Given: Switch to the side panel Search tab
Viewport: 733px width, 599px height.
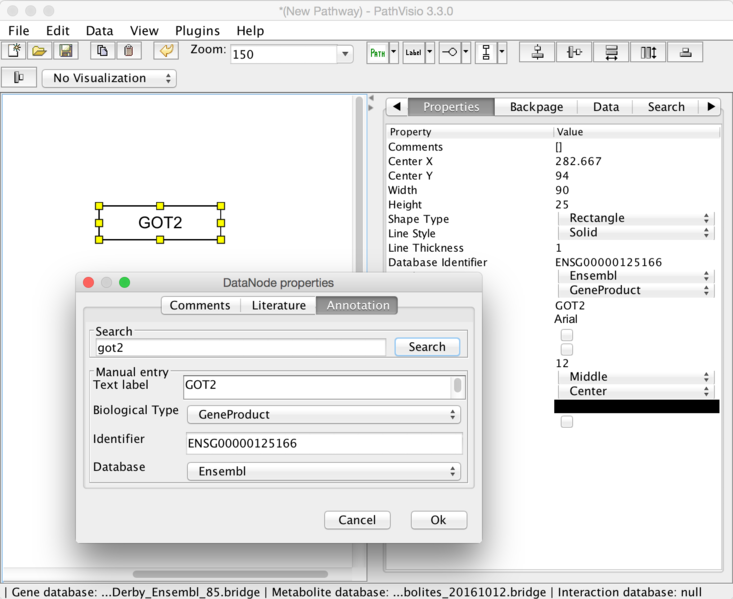Looking at the screenshot, I should pos(666,107).
